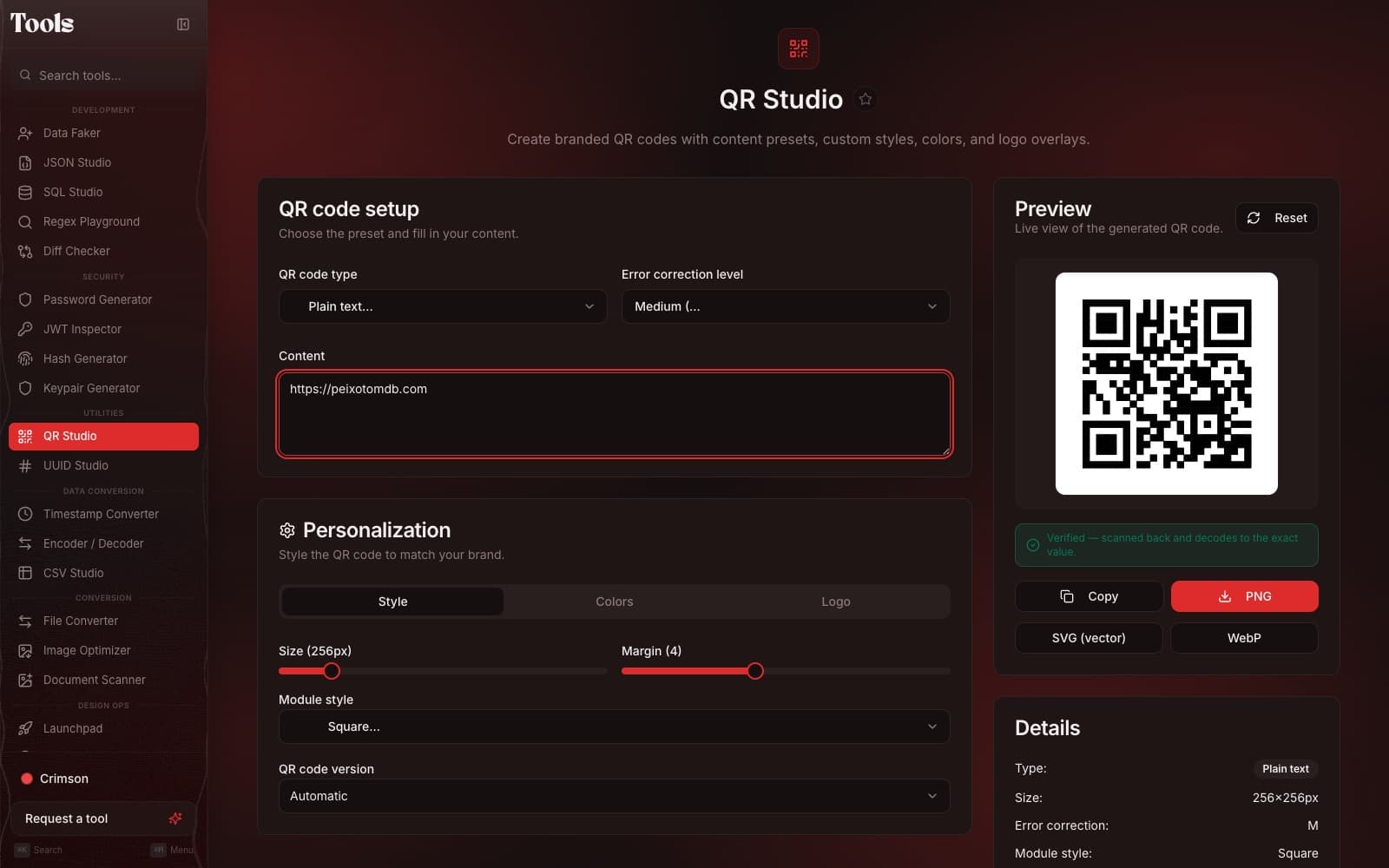Collapse the Tools sidebar panel icon
1389x868 pixels.
coord(183,24)
